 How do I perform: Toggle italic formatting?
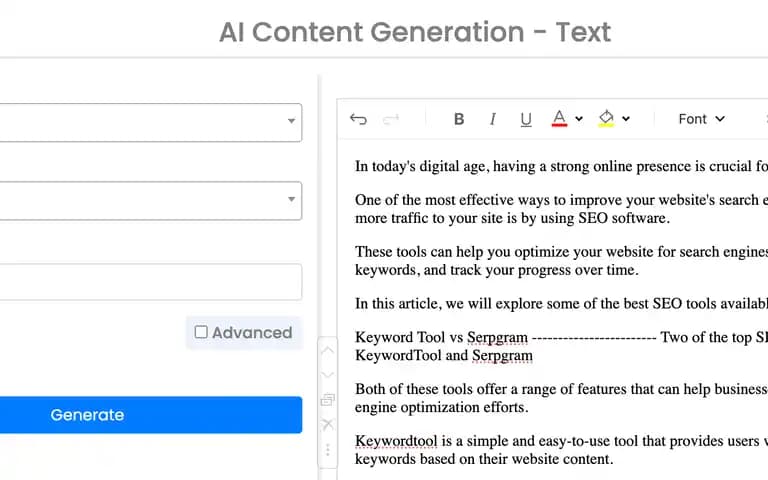(x=493, y=119)
